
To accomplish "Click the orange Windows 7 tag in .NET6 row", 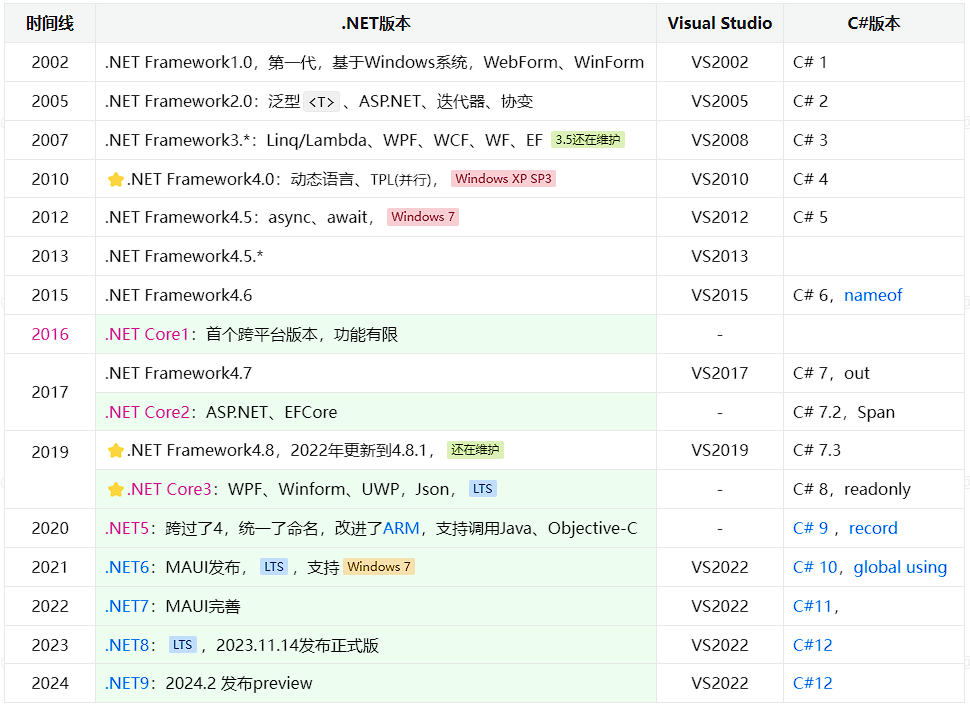I will point(379,567).
